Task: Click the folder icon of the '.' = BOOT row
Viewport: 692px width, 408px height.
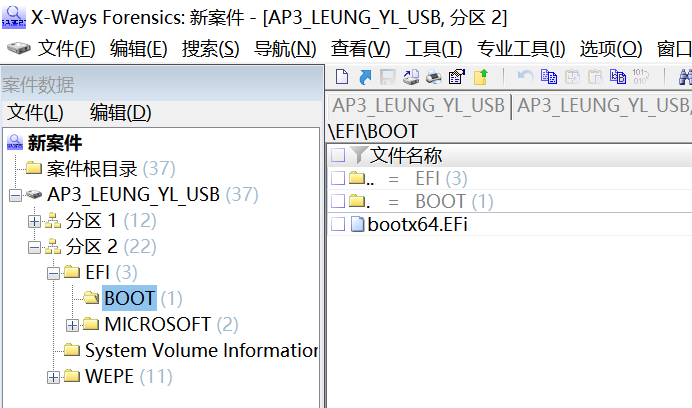Action: pos(357,201)
